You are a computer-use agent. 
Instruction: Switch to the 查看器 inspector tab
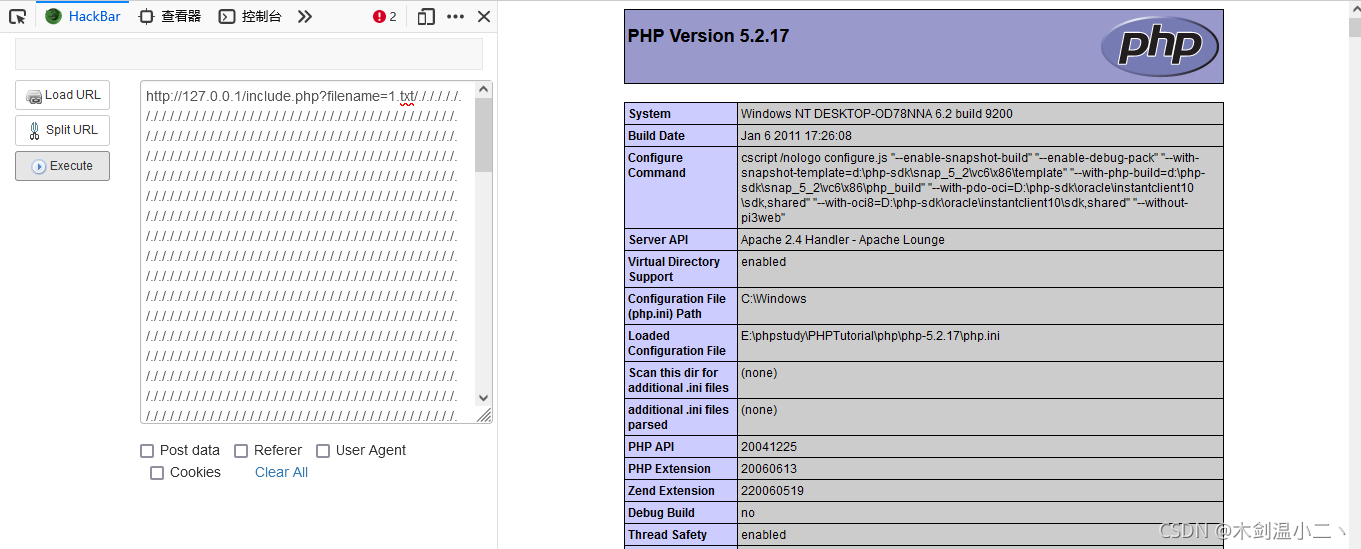pos(169,16)
